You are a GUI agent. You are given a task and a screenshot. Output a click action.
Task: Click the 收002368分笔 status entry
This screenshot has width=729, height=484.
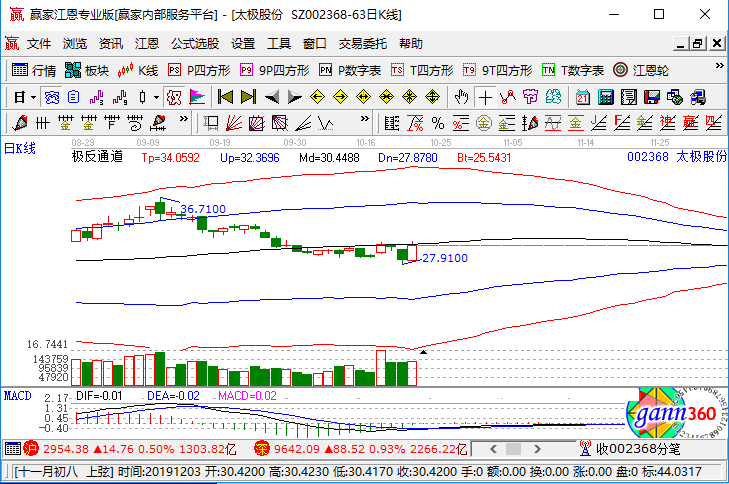(630, 449)
